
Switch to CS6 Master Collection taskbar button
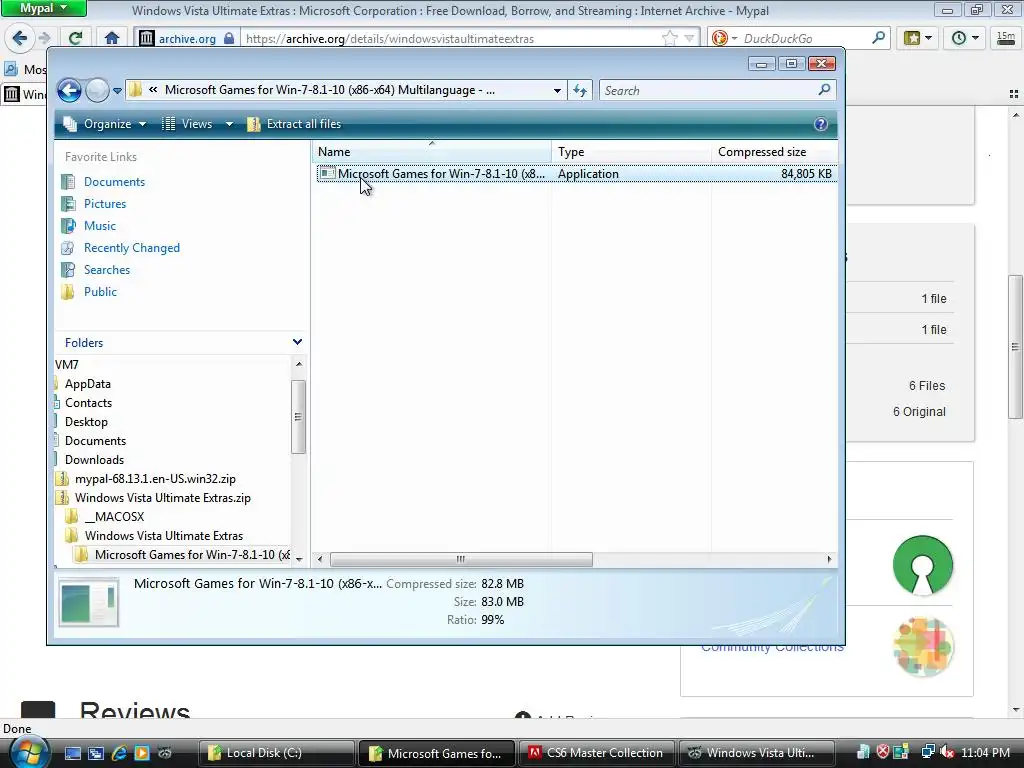(x=596, y=753)
